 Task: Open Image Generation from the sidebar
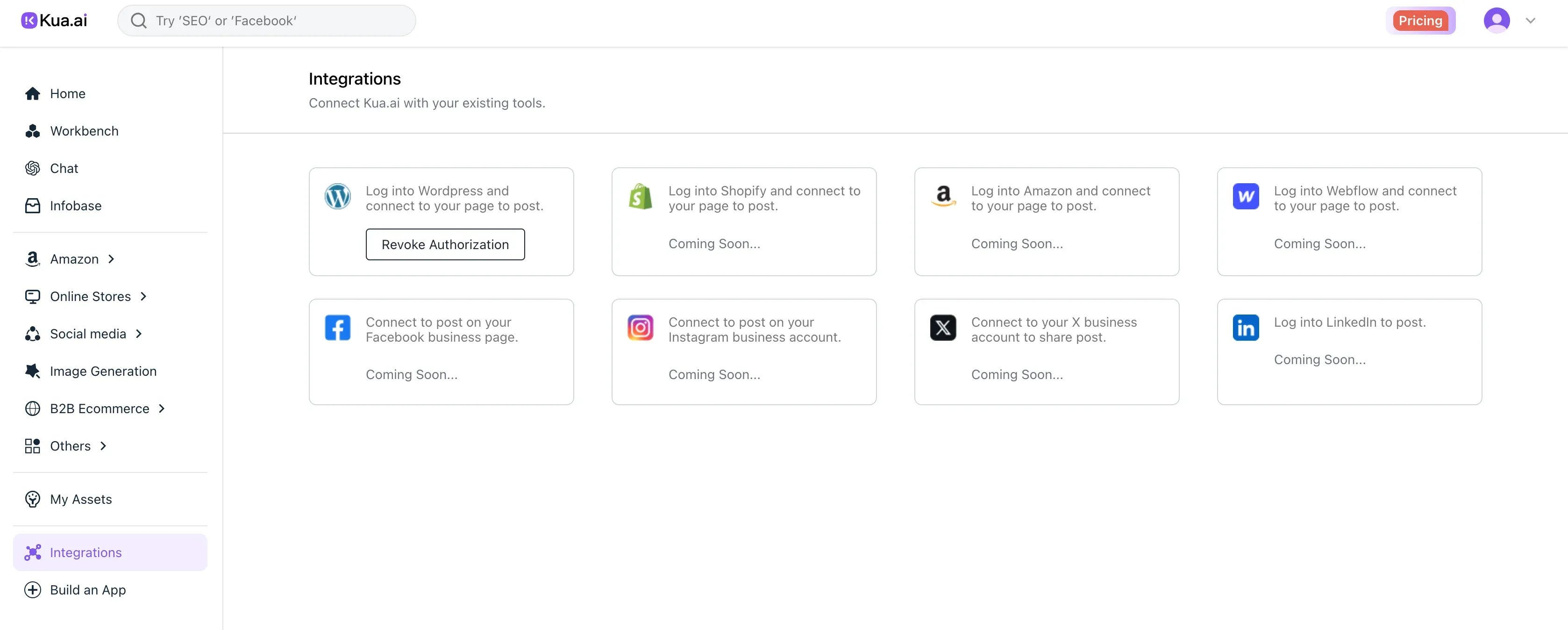tap(103, 371)
